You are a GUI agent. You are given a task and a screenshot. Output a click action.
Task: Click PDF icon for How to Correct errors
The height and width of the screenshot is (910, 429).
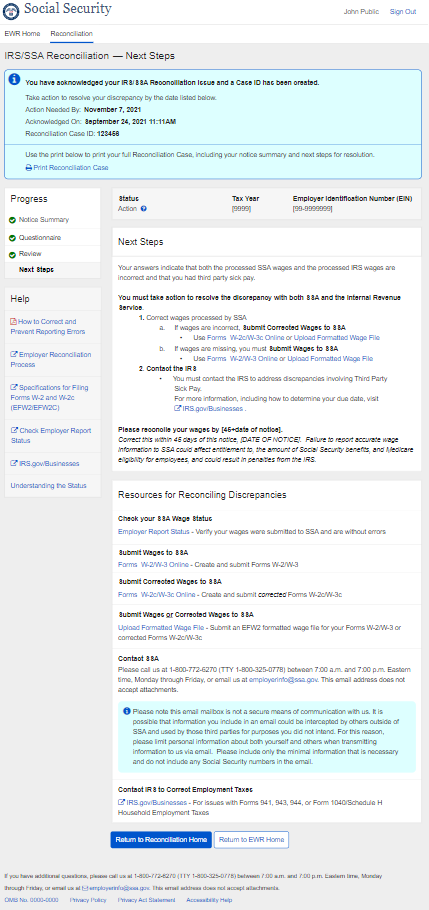point(13,322)
